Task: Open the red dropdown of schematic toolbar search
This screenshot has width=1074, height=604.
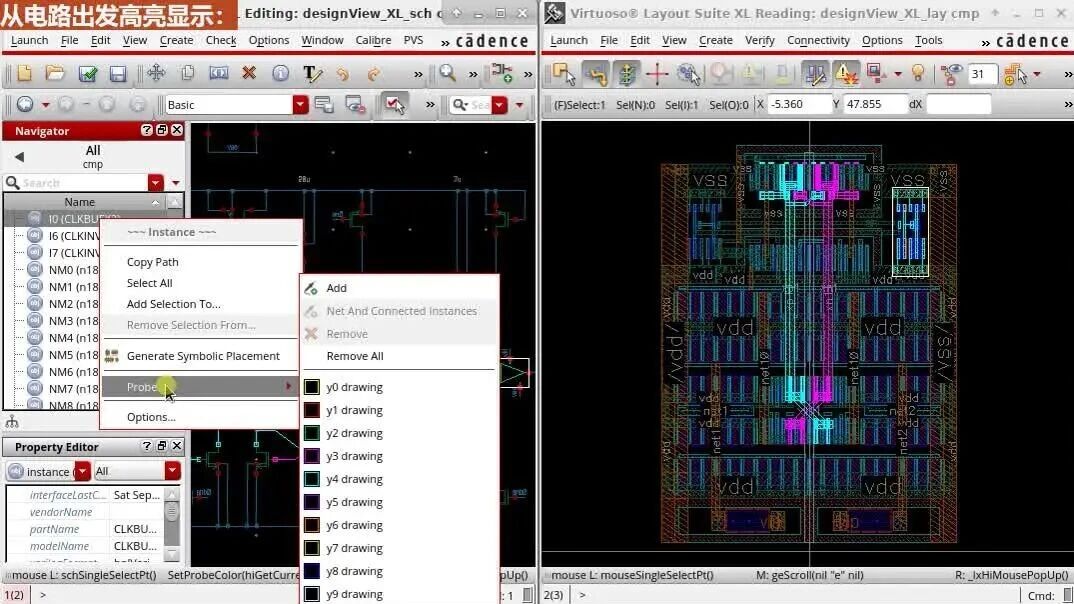Action: 499,105
